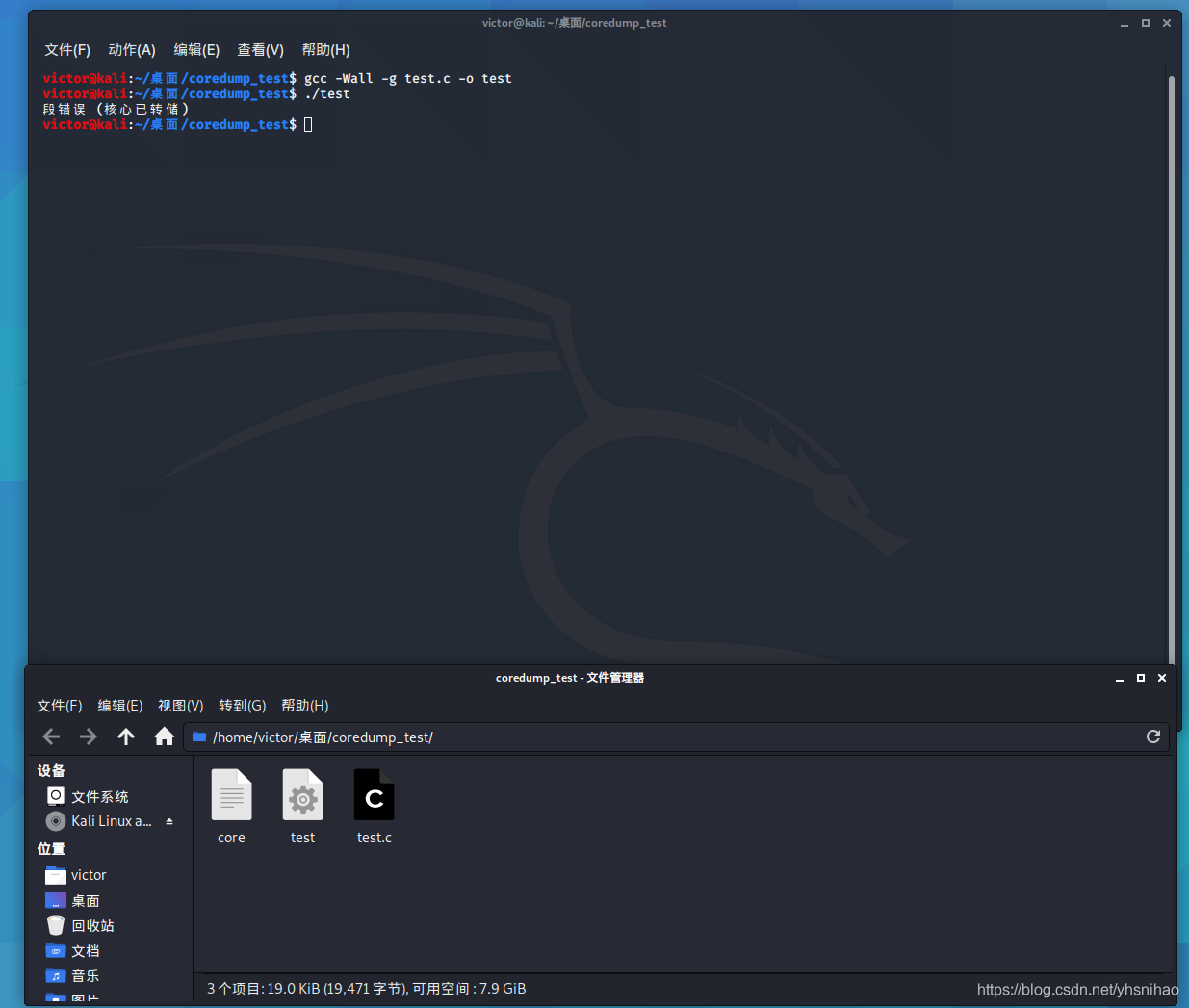The height and width of the screenshot is (1008, 1189).
Task: Select the test executable file
Action: point(302,807)
